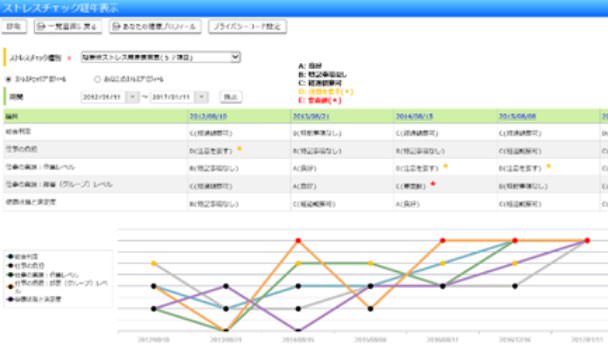The width and height of the screenshot is (608, 362).
Task: Click the period start date input field
Action: [x=104, y=97]
